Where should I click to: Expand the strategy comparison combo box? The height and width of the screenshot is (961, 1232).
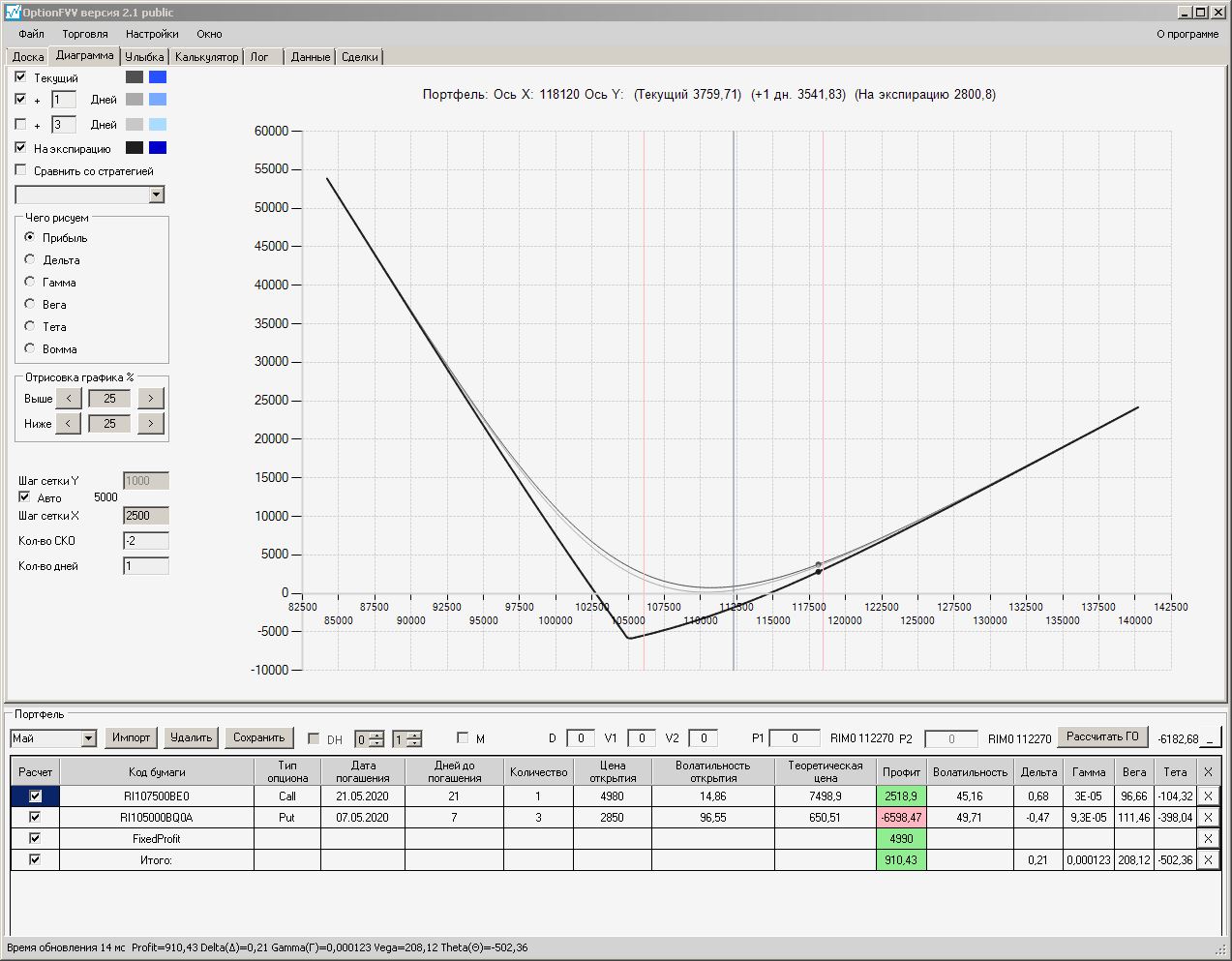tap(157, 195)
